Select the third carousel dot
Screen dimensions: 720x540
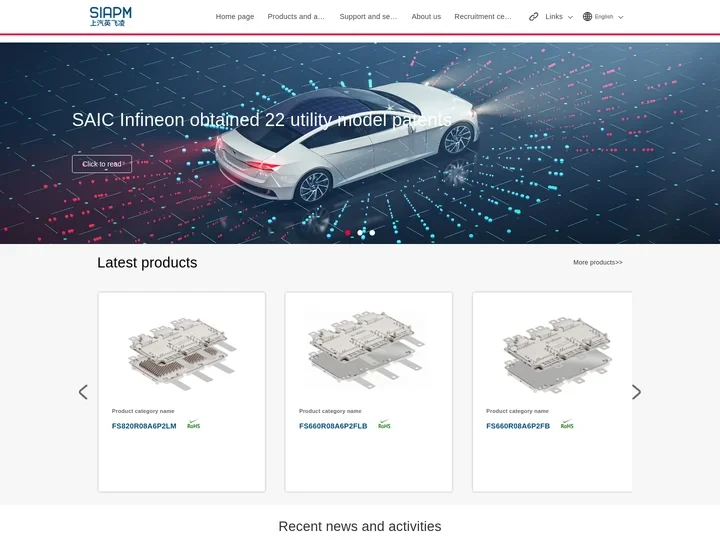pos(372,233)
